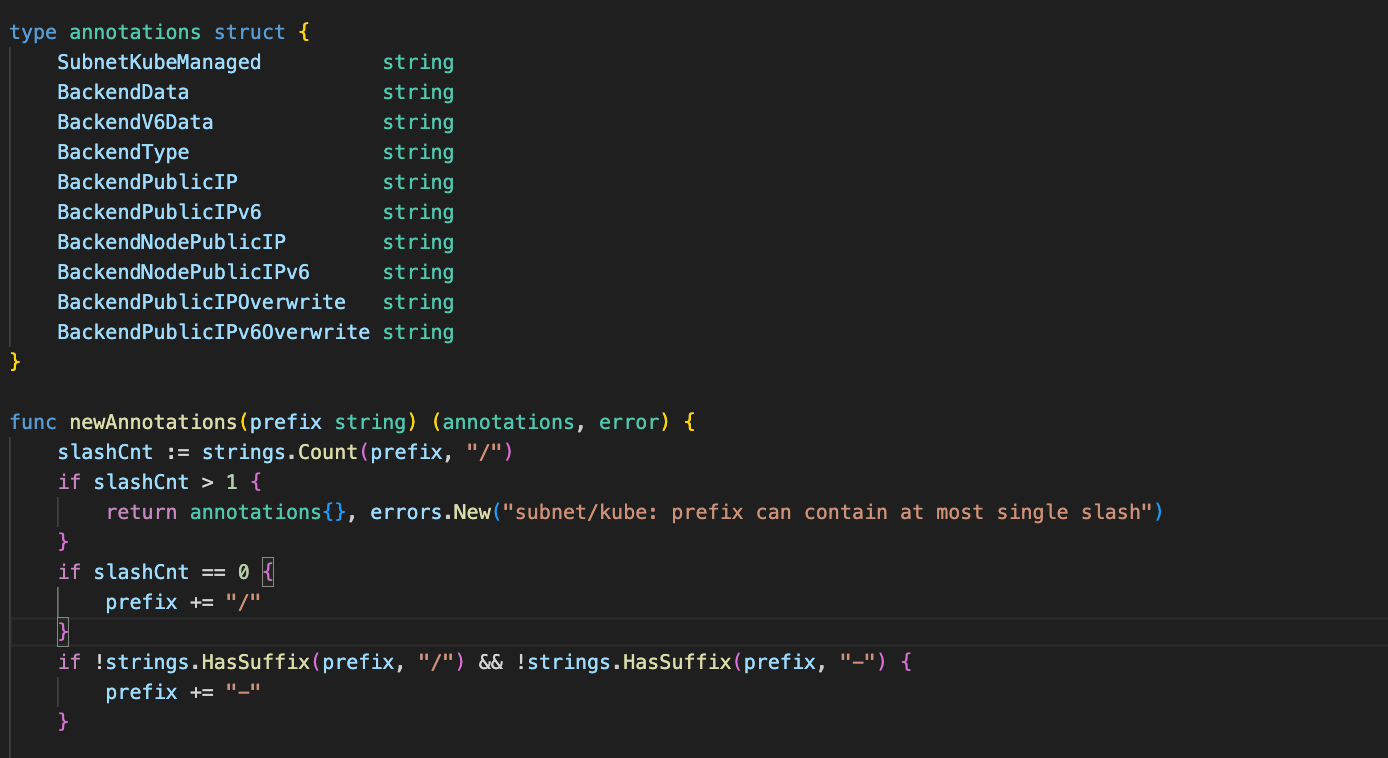Click the BackendPublicIPv6 field name

(x=159, y=212)
